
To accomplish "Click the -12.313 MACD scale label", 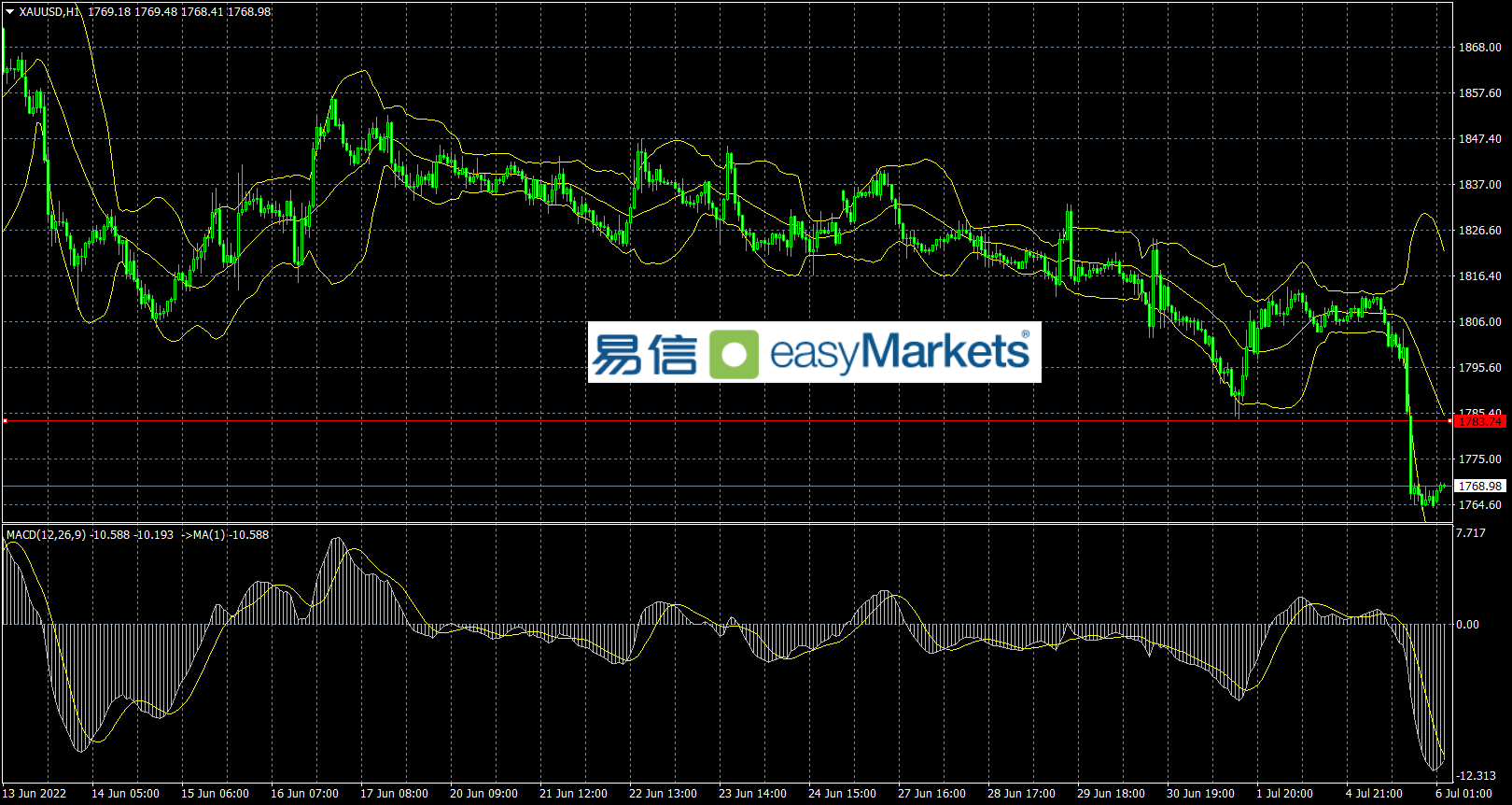I will (1477, 776).
